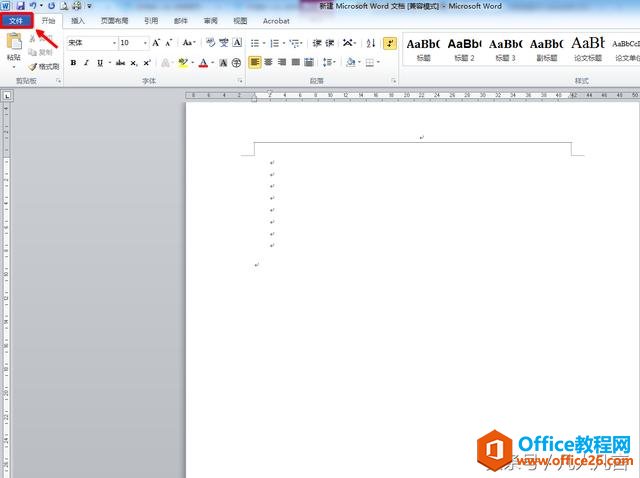Image resolution: width=640 pixels, height=478 pixels.
Task: Click the Redo icon in quick access toolbar
Action: 51,6
